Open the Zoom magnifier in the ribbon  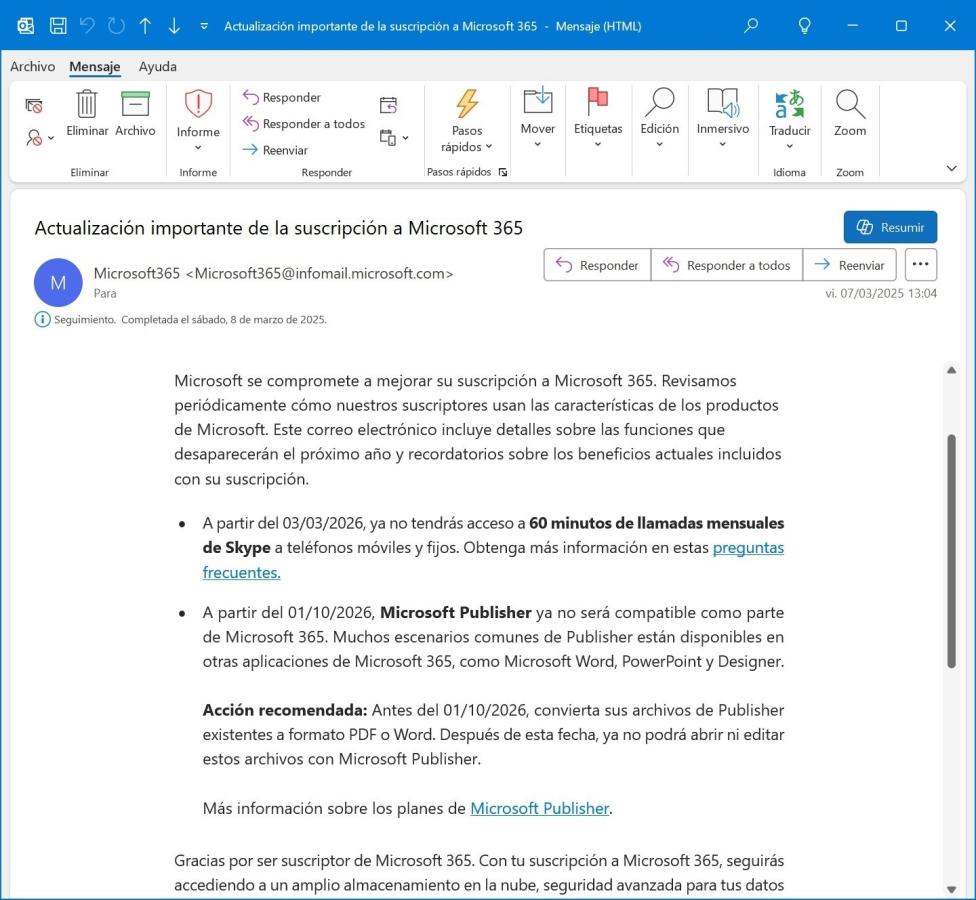pyautogui.click(x=850, y=113)
